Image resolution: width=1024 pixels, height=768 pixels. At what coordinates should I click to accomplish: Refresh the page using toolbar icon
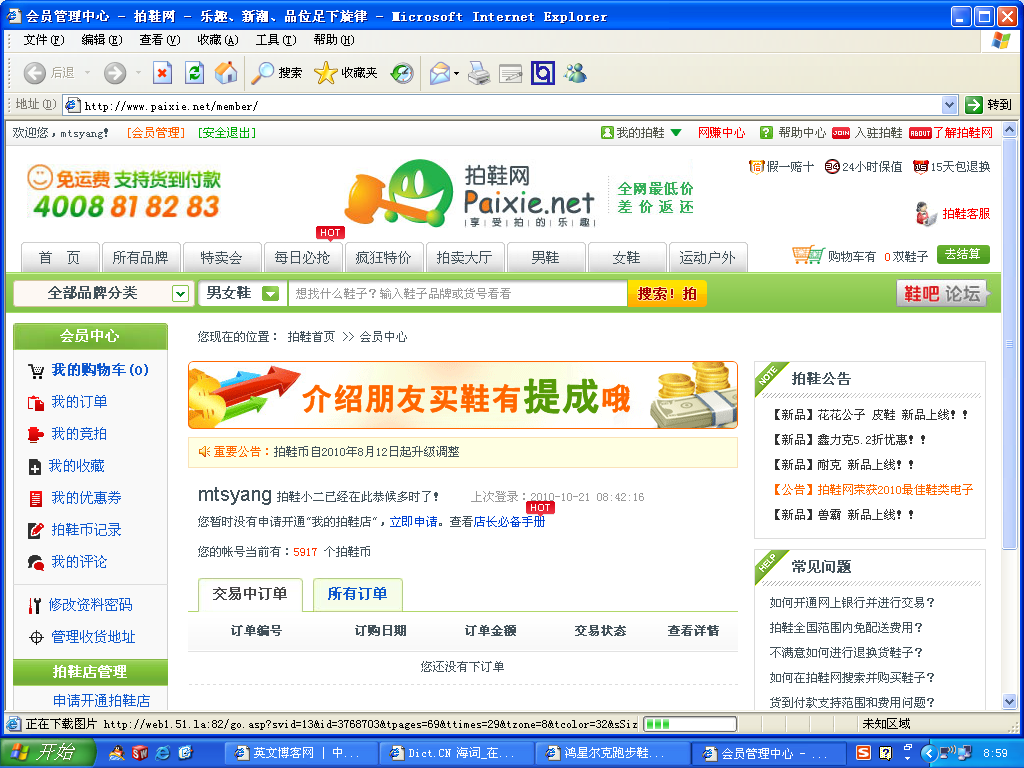pyautogui.click(x=194, y=72)
